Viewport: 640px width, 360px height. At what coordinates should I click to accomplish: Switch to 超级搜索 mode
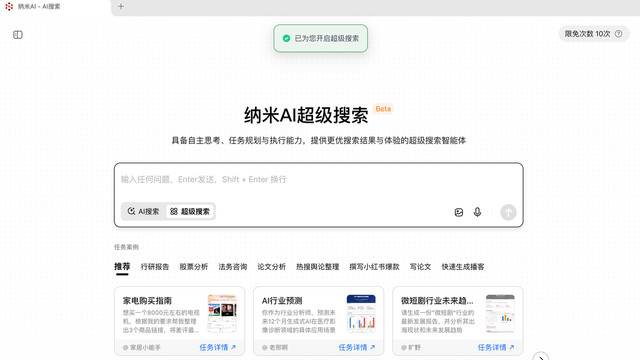click(190, 211)
